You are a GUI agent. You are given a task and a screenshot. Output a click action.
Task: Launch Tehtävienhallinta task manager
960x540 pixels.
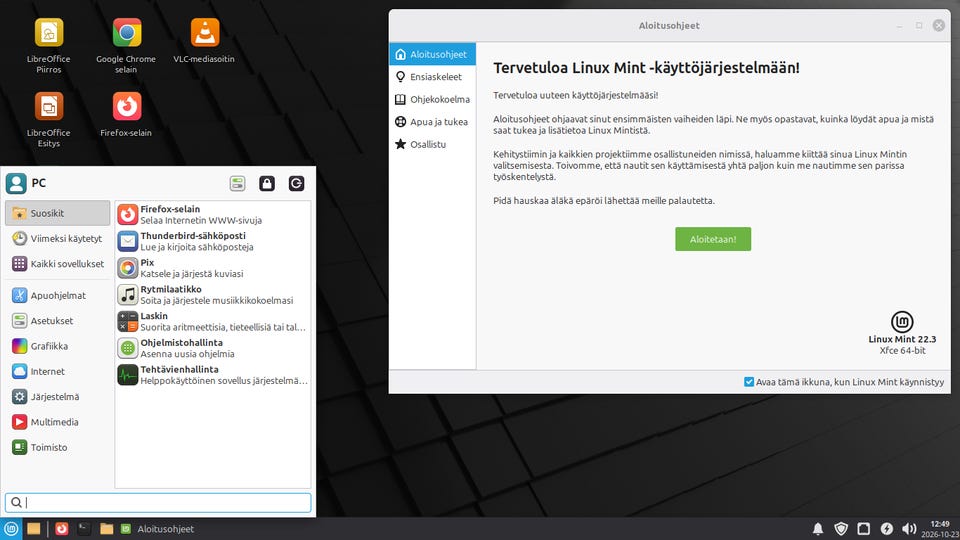click(213, 375)
